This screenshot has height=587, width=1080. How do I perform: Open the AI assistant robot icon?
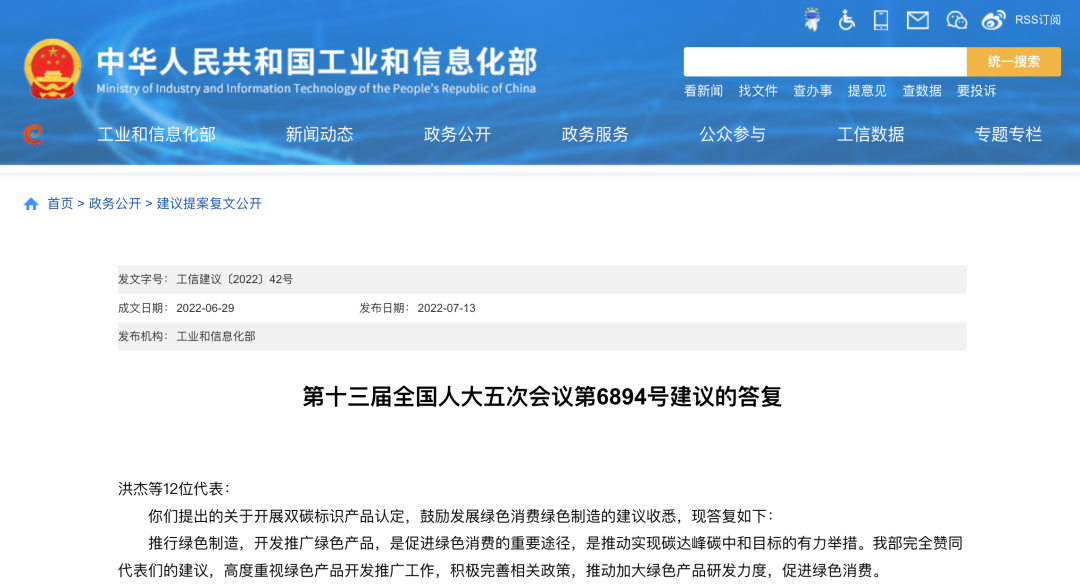(813, 19)
